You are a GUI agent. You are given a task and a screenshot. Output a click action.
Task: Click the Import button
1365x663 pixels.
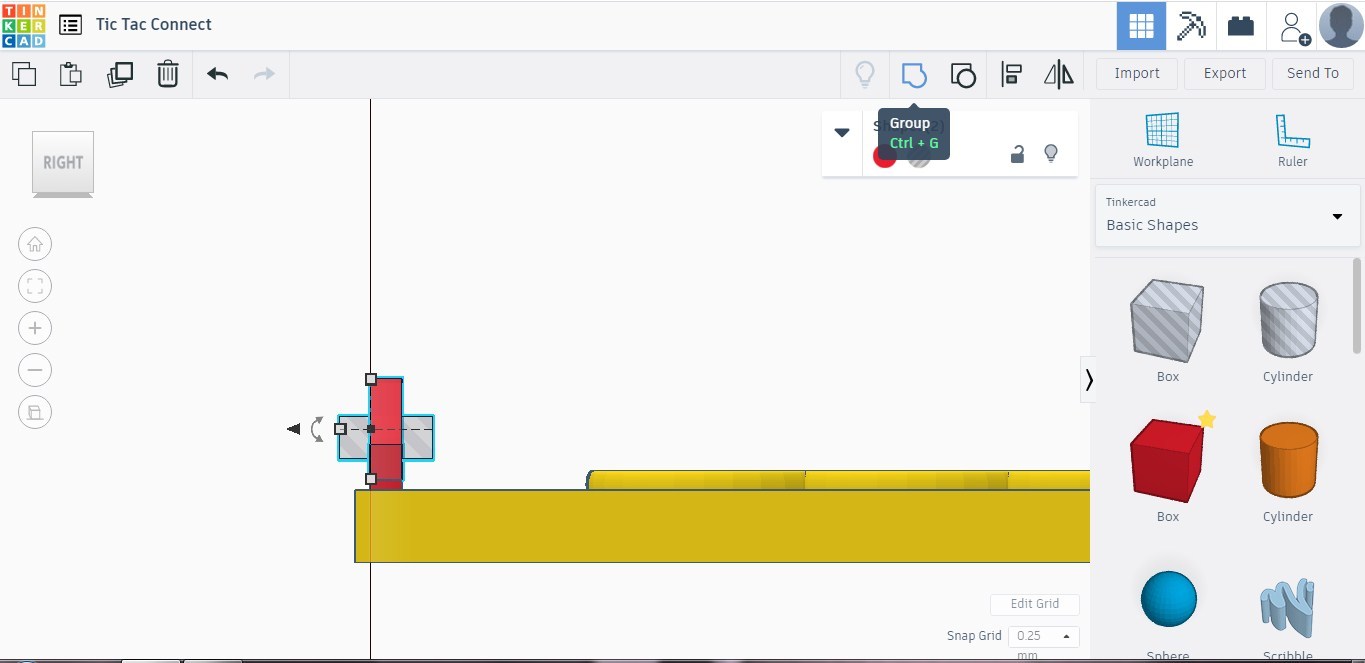[1137, 73]
